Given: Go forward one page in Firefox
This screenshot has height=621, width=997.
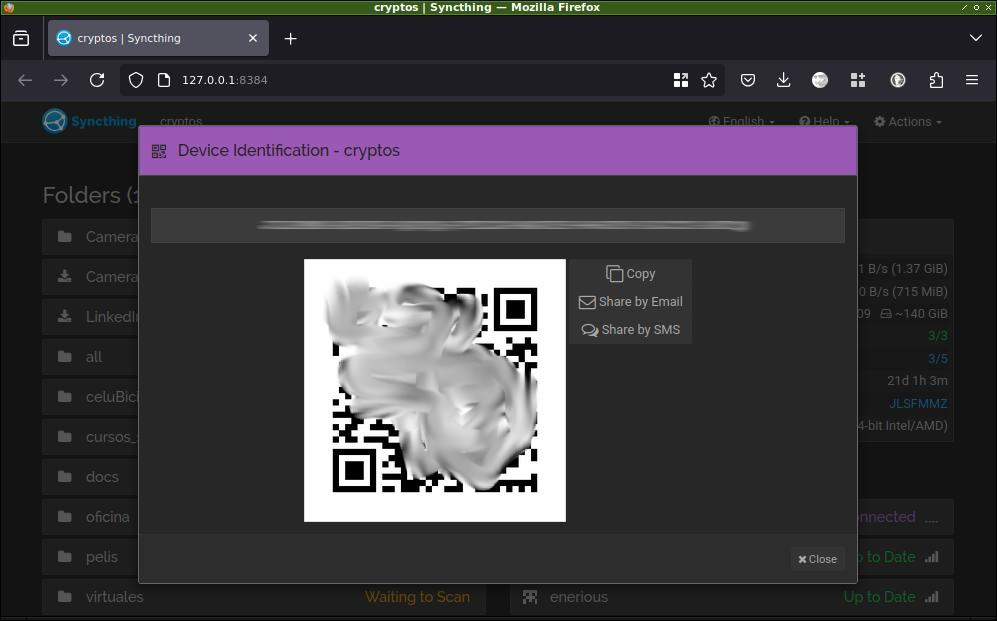Looking at the screenshot, I should 61,80.
